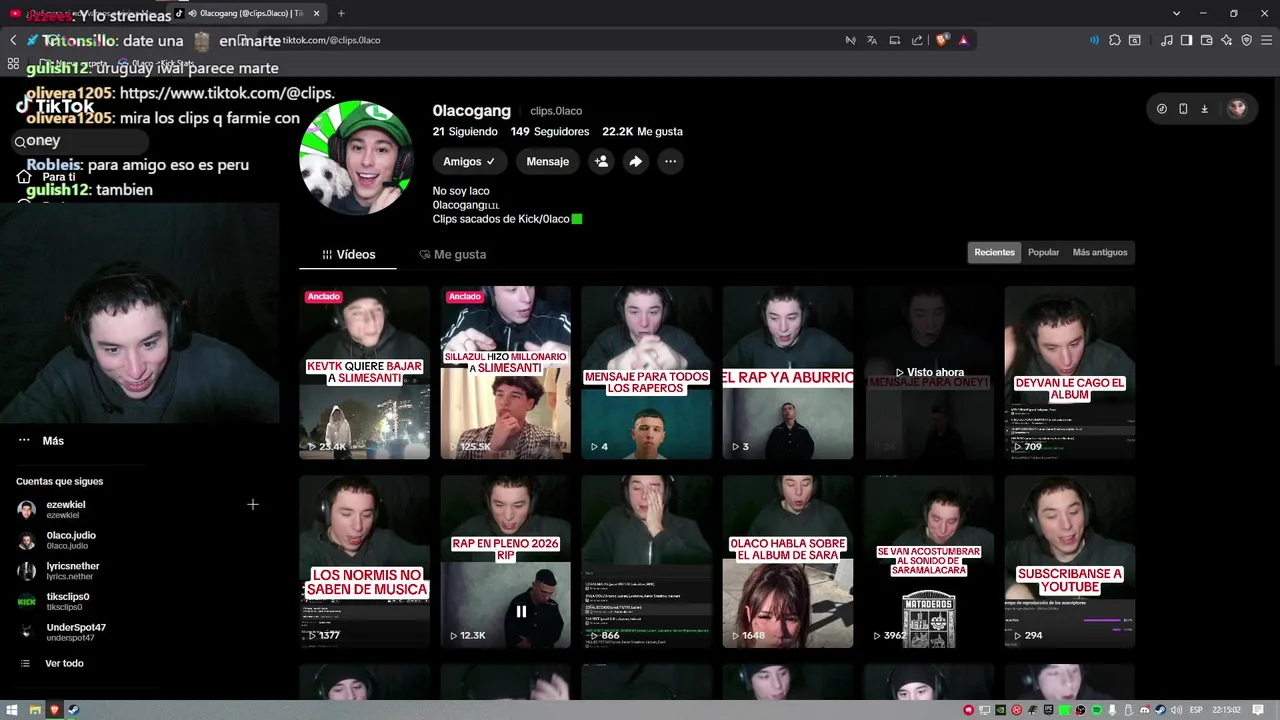The image size is (1280, 720).
Task: Pause the RAP EN PLENO 2026 preview
Action: (x=521, y=611)
